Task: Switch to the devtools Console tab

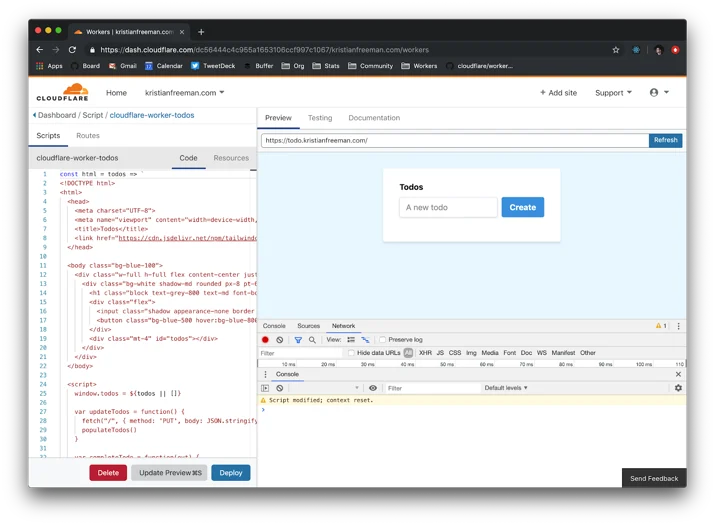Action: (274, 326)
